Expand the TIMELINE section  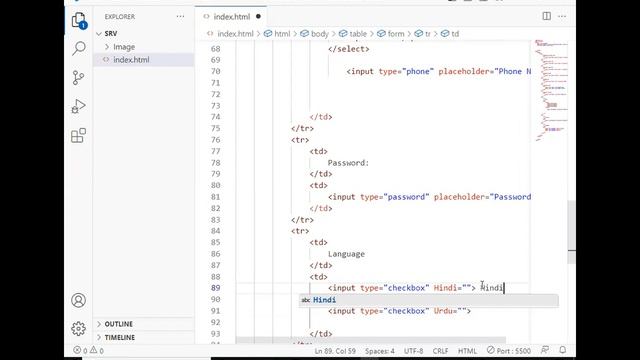pos(120,338)
